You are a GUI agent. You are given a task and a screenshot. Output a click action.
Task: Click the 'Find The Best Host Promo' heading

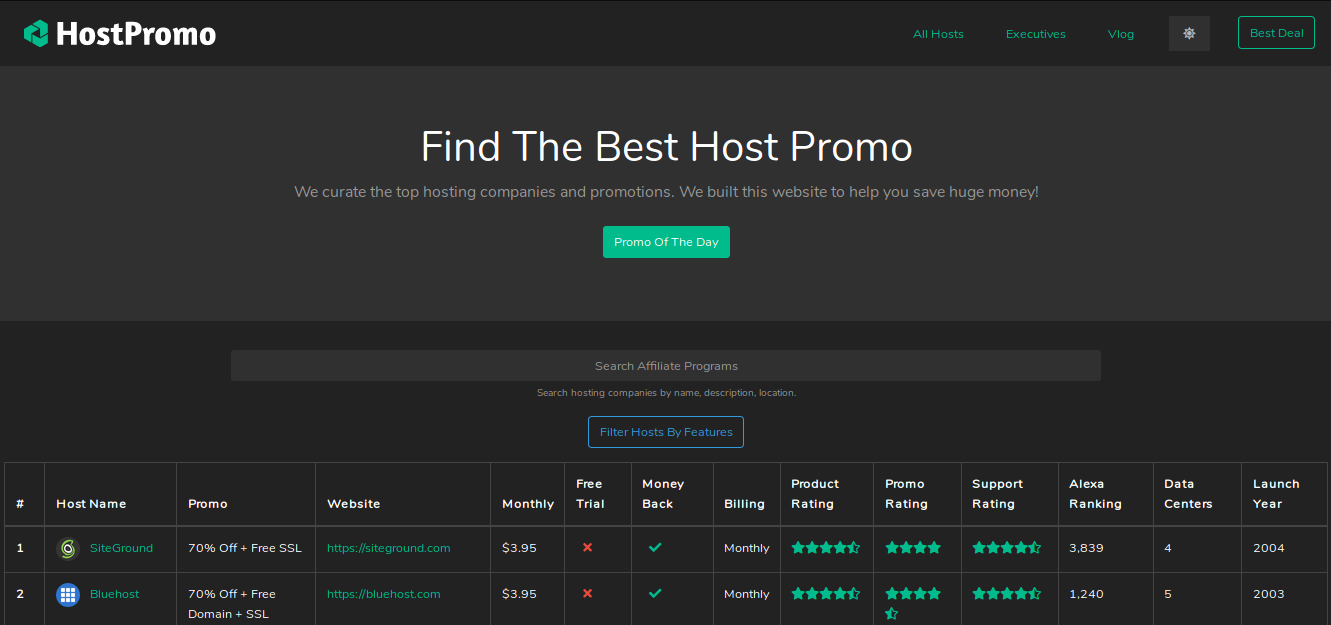(666, 147)
